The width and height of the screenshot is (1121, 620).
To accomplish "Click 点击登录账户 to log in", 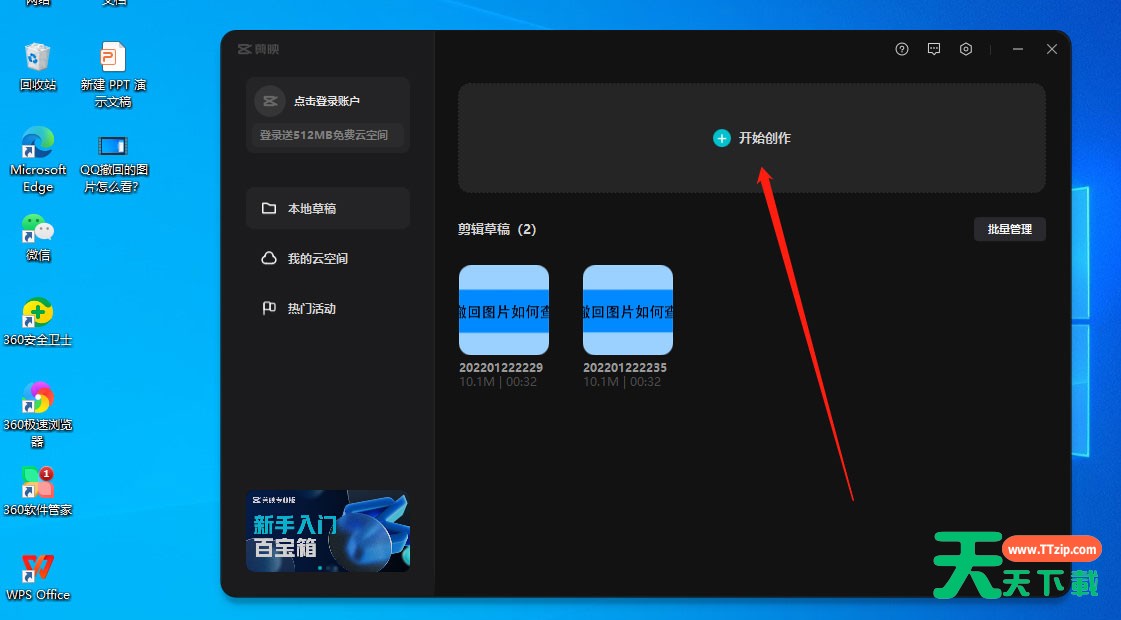I will tap(327, 101).
